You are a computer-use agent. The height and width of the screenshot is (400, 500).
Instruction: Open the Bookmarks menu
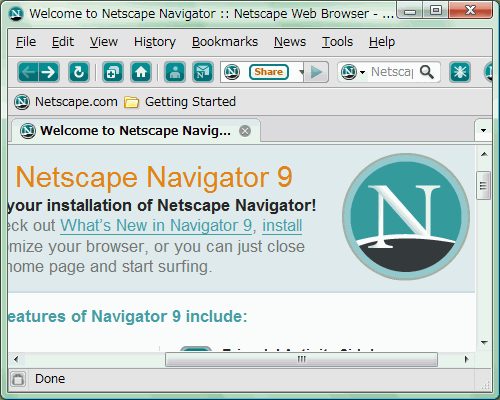tap(225, 42)
